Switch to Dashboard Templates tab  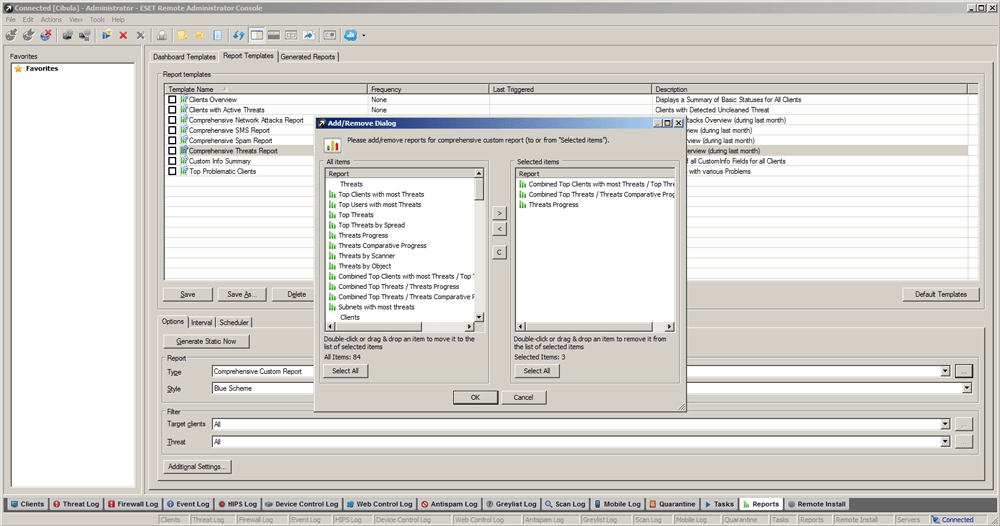184,57
